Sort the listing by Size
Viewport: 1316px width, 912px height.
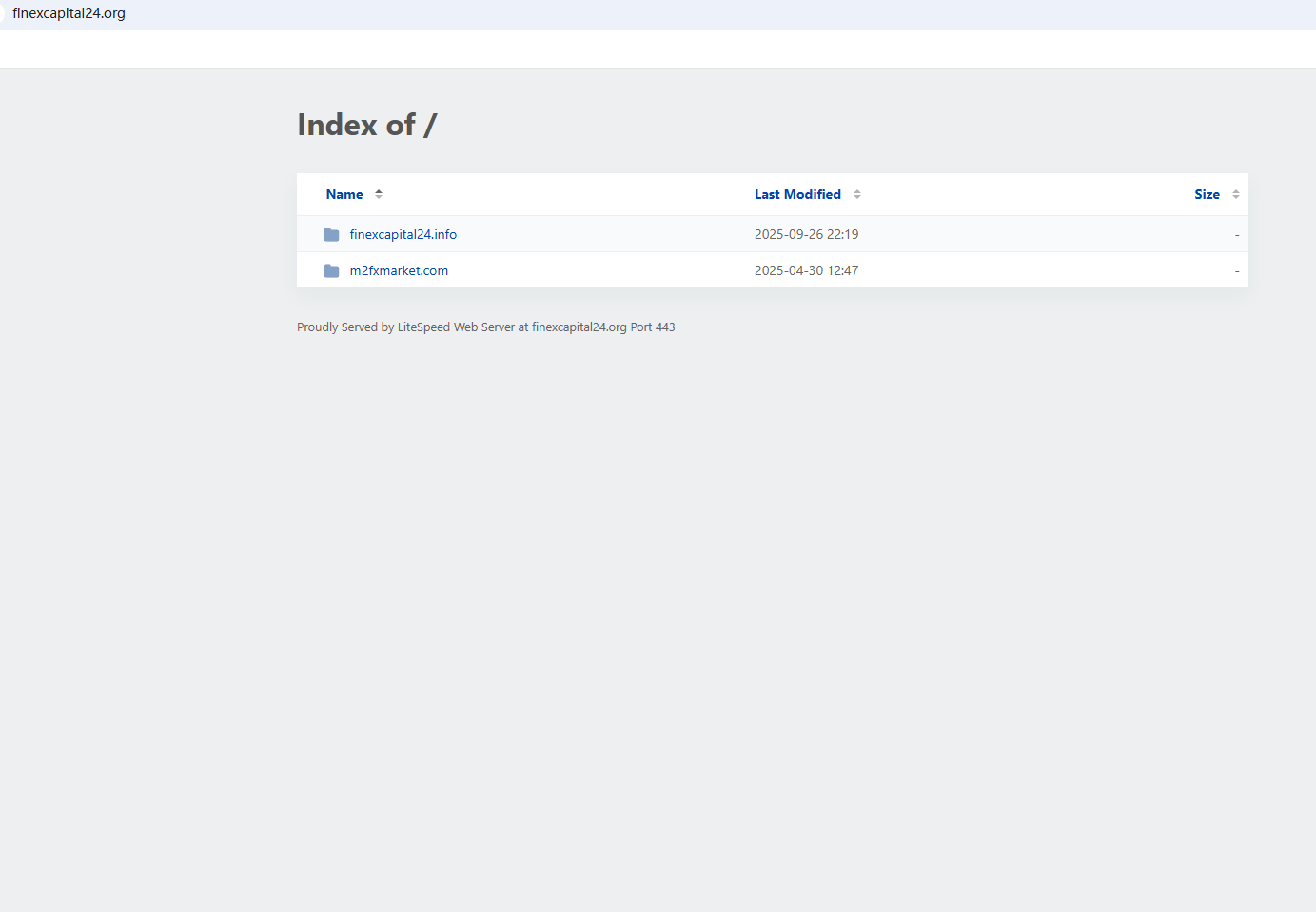click(x=1207, y=194)
